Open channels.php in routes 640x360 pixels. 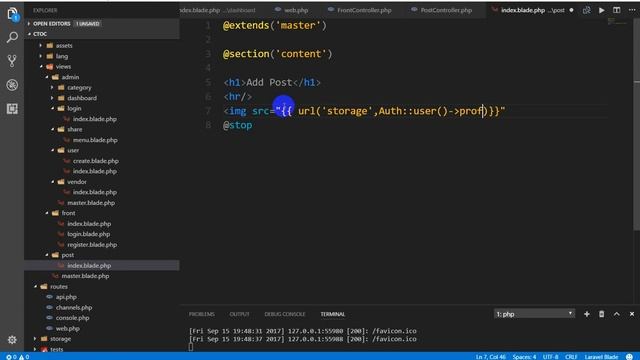pos(73,307)
